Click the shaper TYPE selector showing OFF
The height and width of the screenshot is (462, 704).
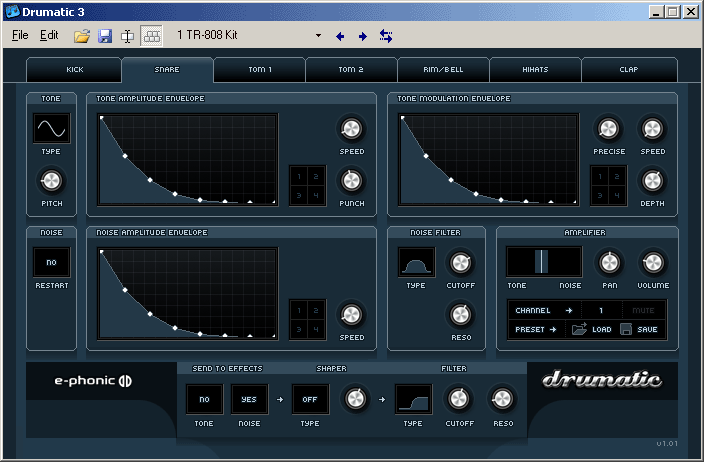click(310, 399)
